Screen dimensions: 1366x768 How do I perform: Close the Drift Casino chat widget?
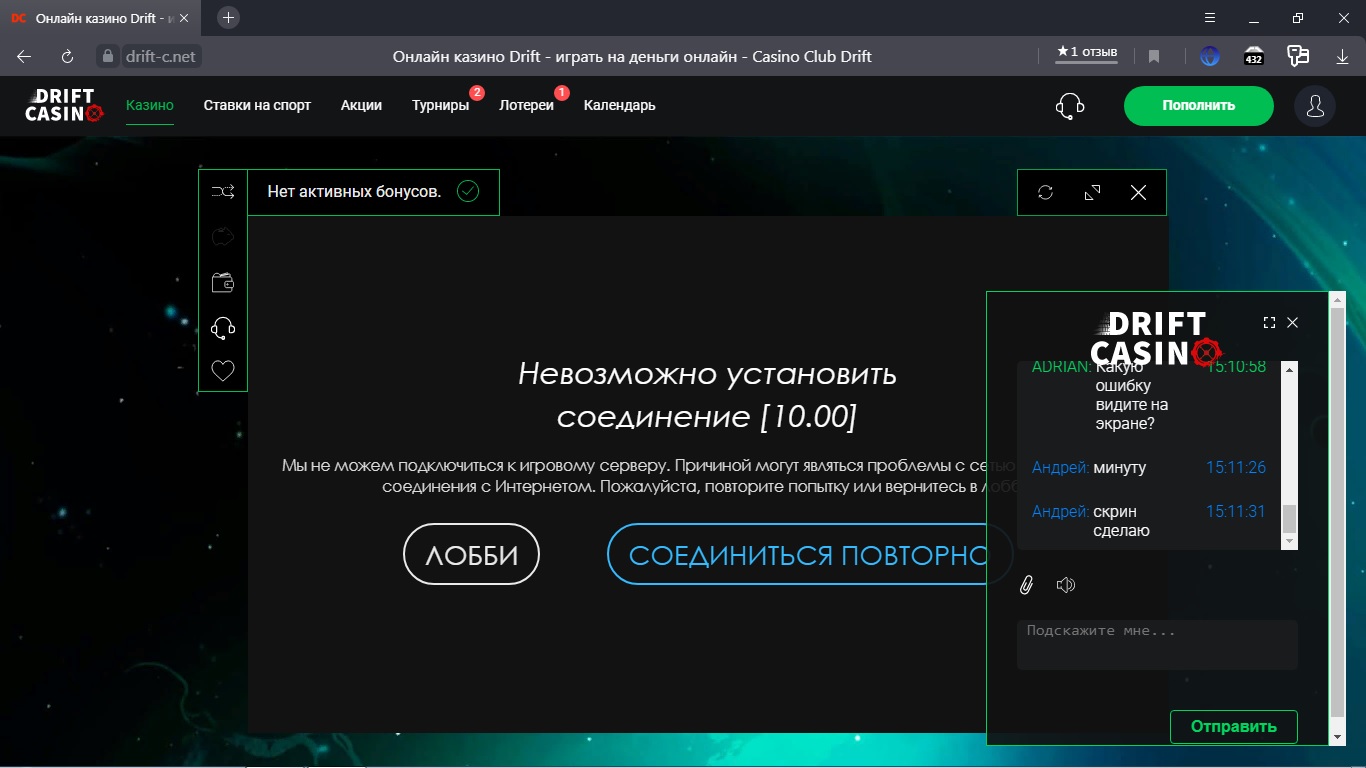(1292, 322)
